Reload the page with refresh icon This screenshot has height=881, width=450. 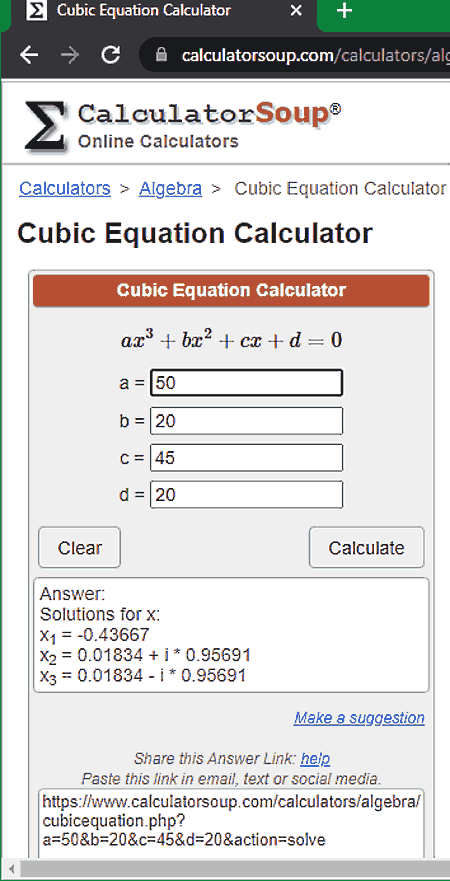coord(111,55)
